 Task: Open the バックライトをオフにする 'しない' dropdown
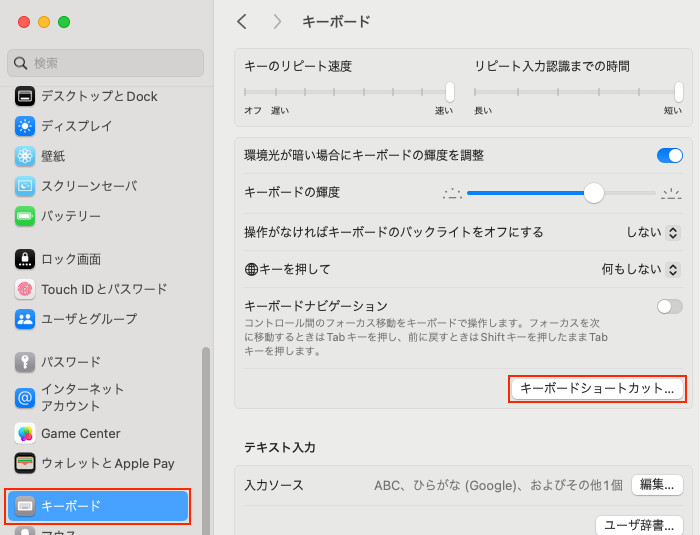point(653,232)
